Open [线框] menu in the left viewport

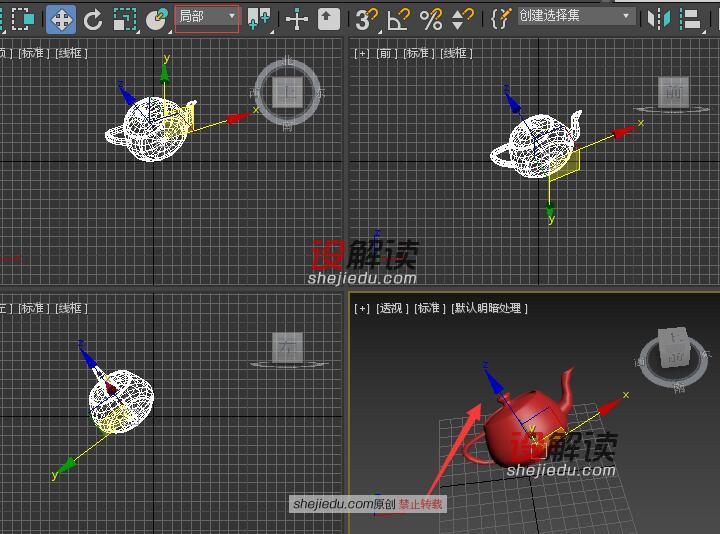click(71, 308)
